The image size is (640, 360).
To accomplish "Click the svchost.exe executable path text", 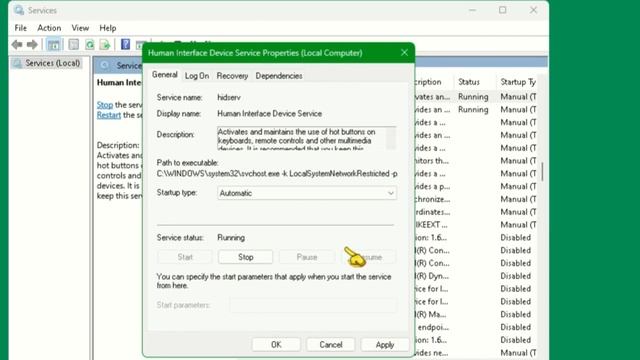I will [277, 174].
